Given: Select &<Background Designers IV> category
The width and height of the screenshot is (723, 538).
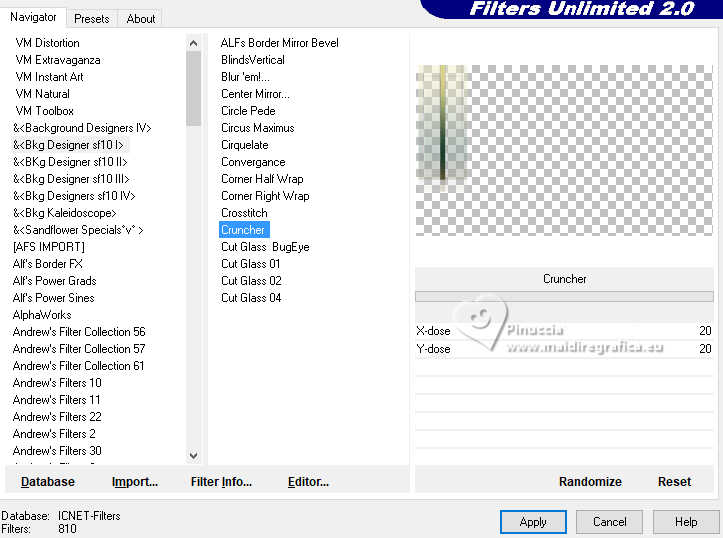Looking at the screenshot, I should (x=82, y=128).
